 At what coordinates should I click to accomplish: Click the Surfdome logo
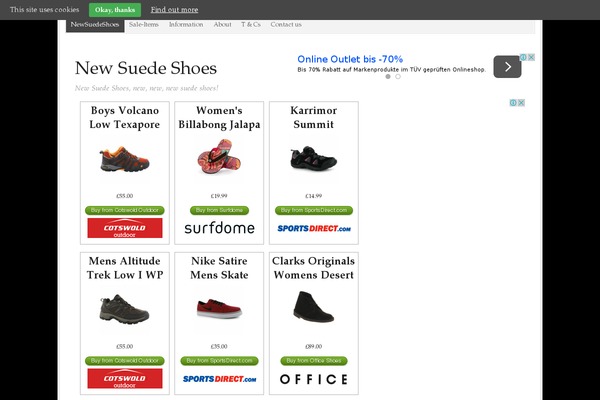[219, 228]
